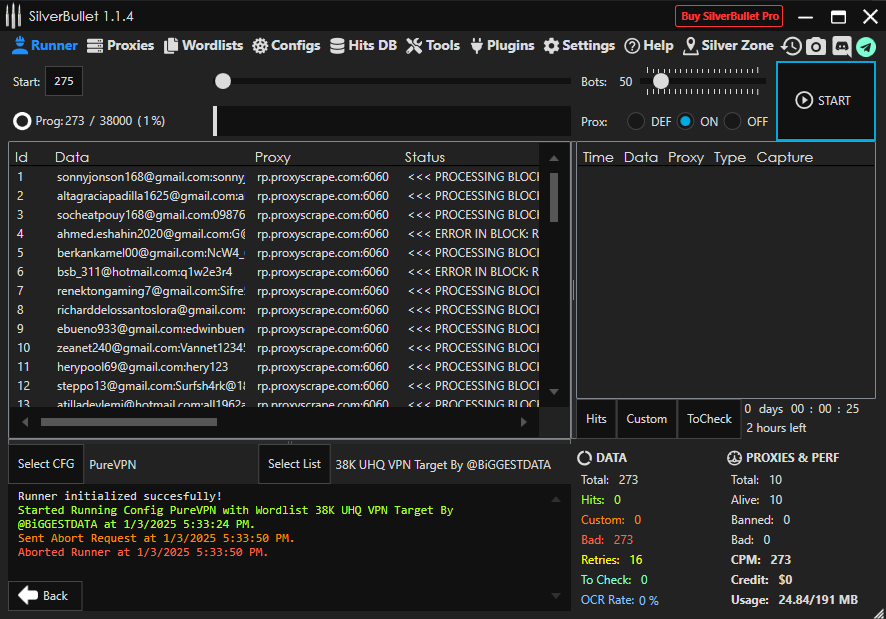Open the Proxies section
Image resolution: width=886 pixels, height=619 pixels.
point(120,45)
